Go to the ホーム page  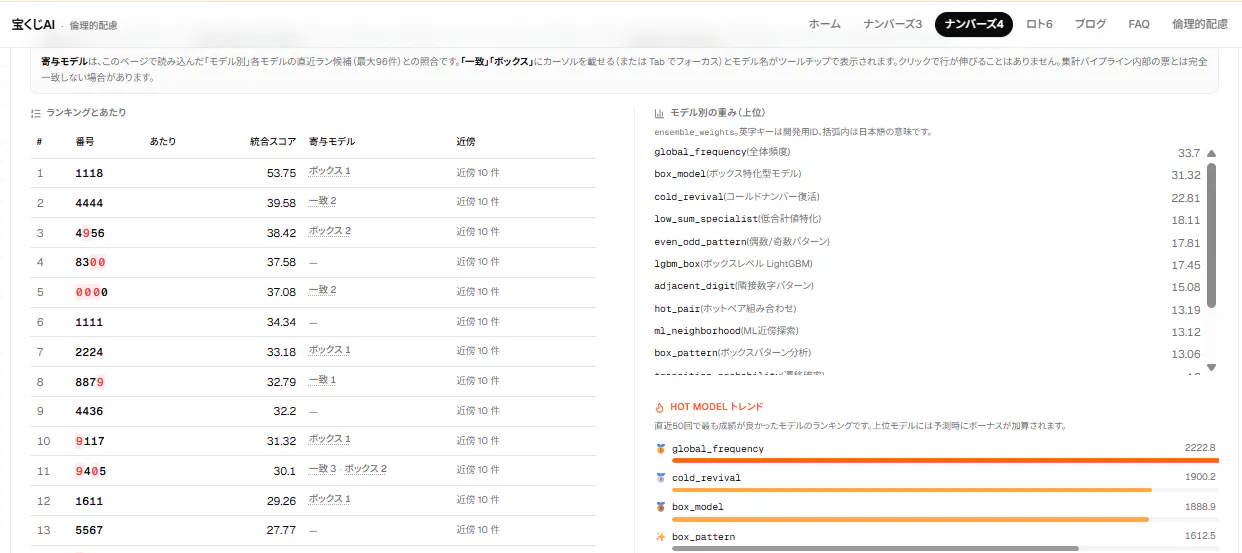point(824,24)
